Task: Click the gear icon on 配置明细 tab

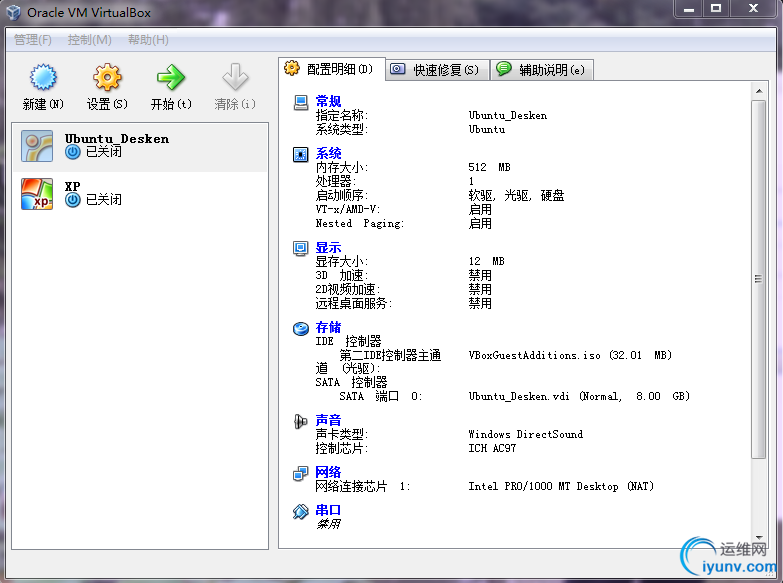Action: [292, 68]
